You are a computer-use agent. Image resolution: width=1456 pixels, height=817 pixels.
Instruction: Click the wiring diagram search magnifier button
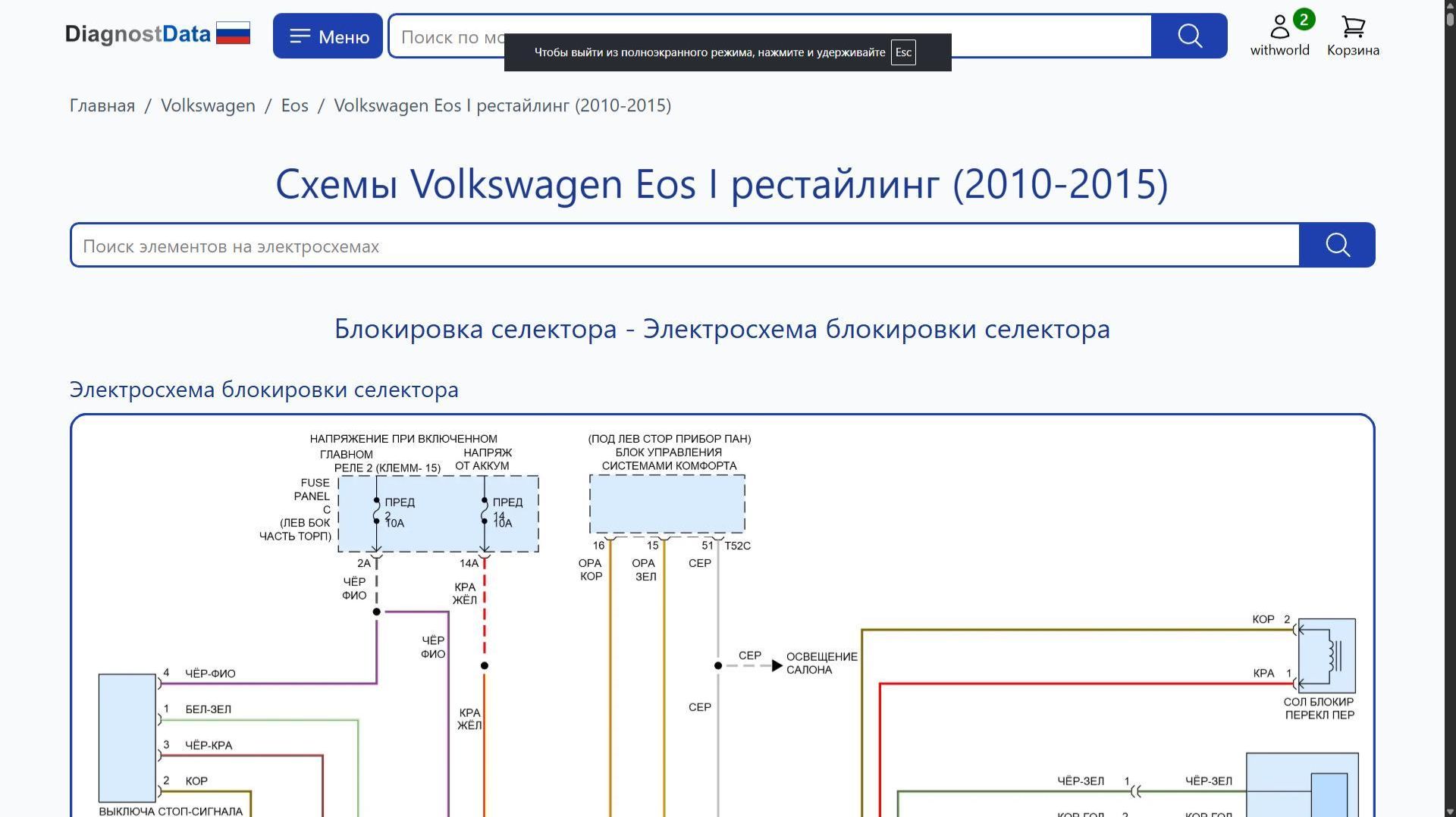tap(1337, 245)
